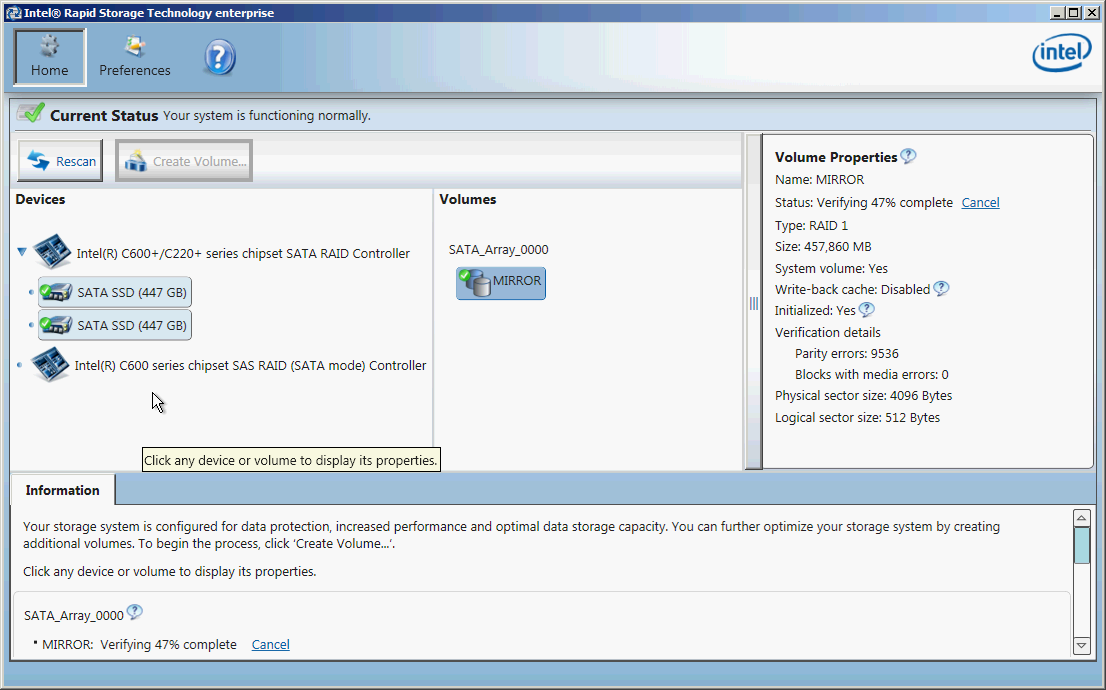
Task: Select Intel C600 SAS RAID (SATA mode) Controller label
Action: click(x=250, y=365)
